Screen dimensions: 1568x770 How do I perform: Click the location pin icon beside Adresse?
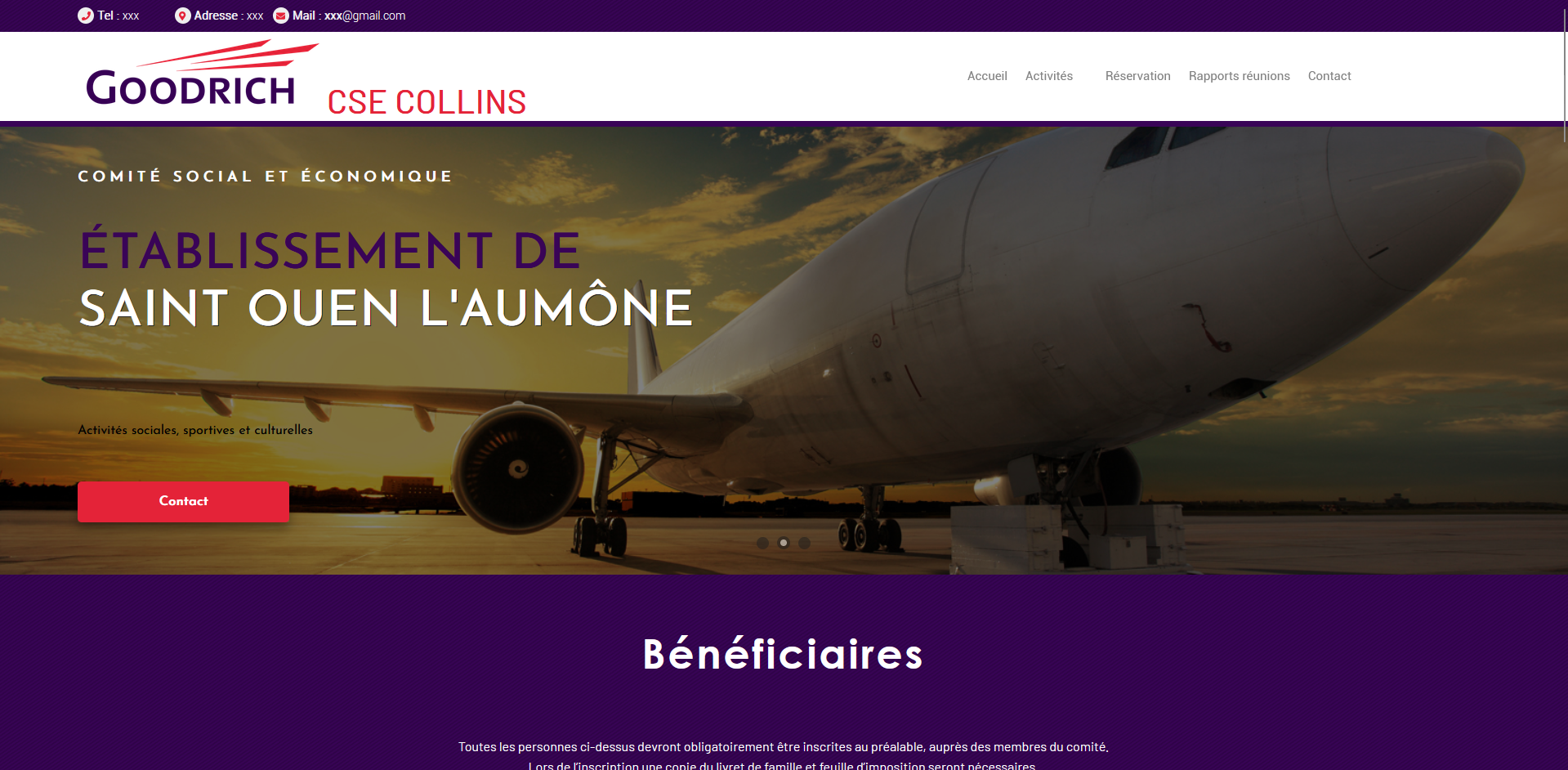tap(183, 16)
